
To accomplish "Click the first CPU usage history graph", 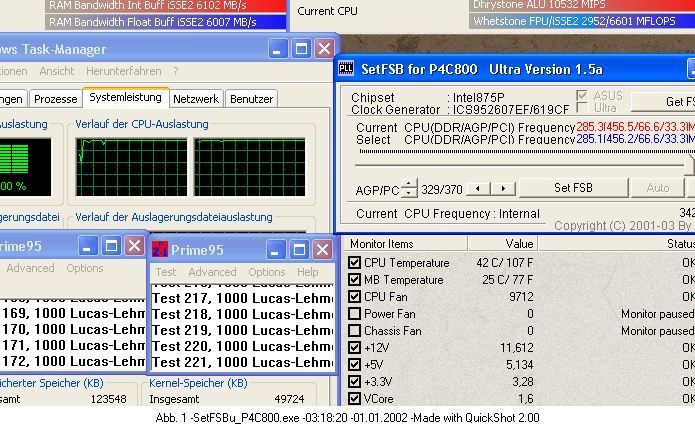I will tap(132, 167).
